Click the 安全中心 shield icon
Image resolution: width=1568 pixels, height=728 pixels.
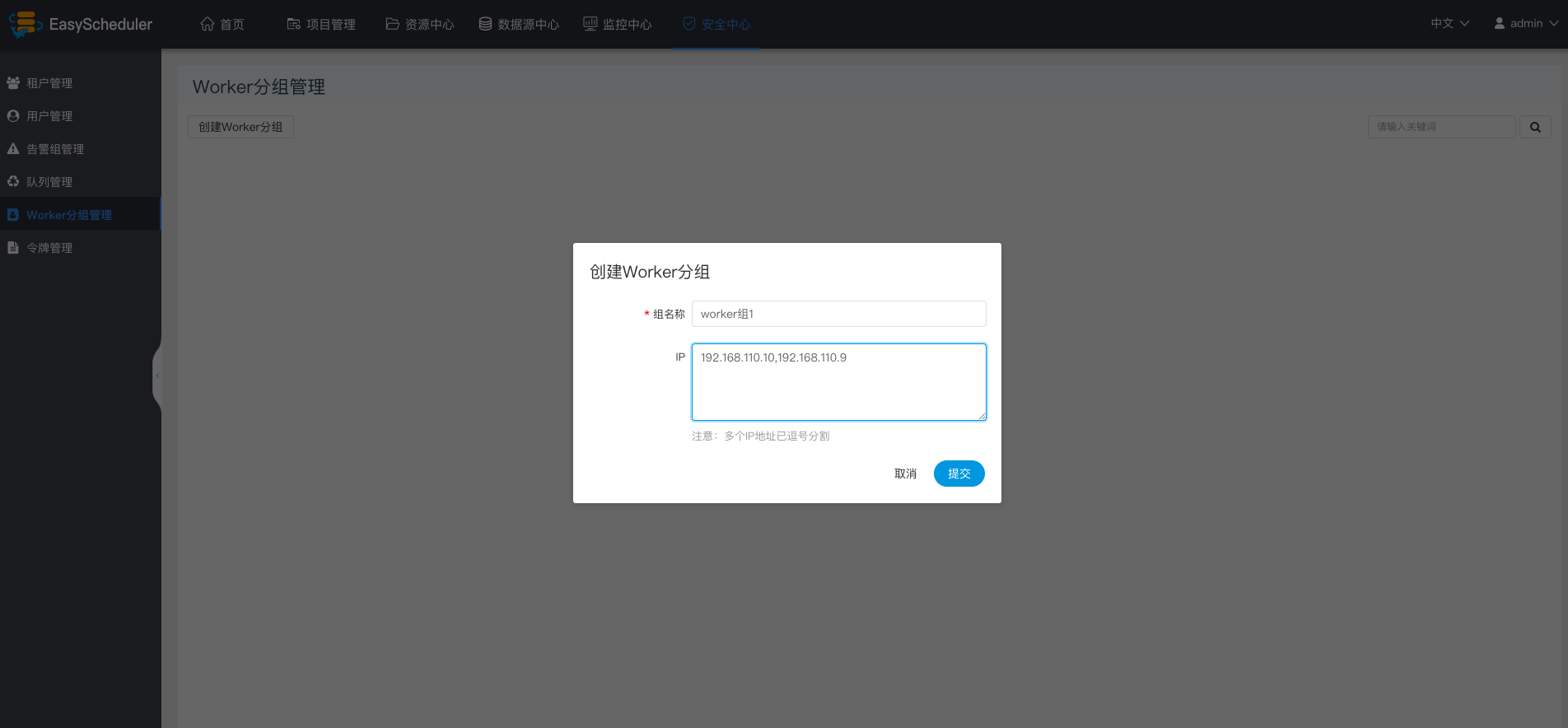point(689,24)
